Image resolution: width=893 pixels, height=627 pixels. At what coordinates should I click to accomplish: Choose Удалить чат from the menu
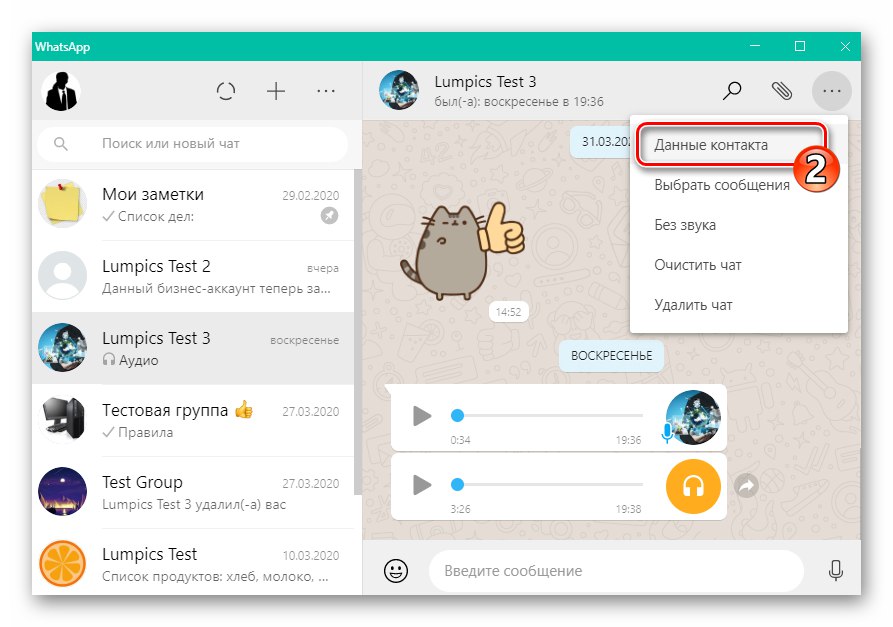(x=739, y=305)
